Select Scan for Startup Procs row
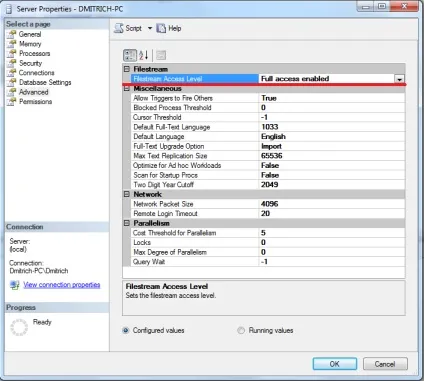 click(x=268, y=175)
